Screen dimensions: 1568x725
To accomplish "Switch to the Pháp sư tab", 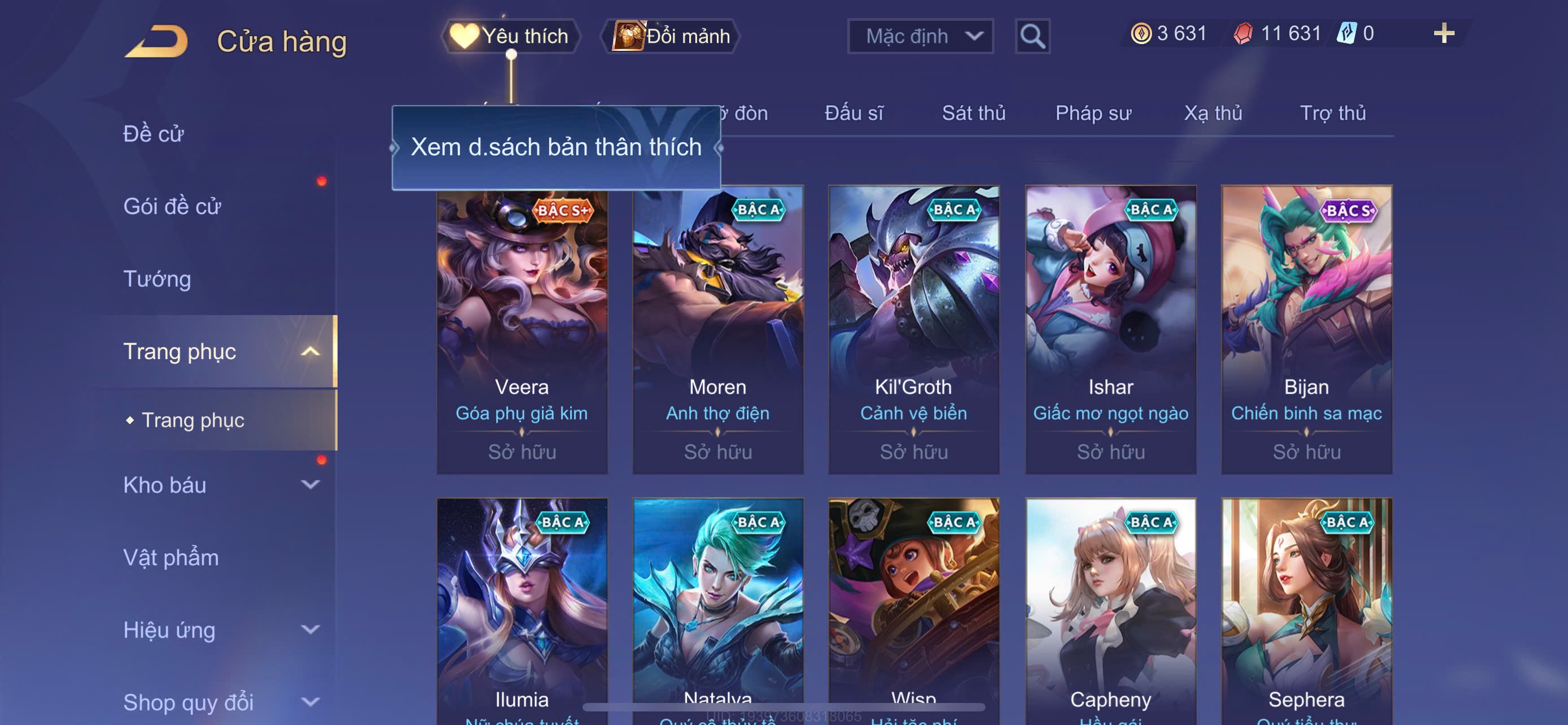I will coord(1093,113).
